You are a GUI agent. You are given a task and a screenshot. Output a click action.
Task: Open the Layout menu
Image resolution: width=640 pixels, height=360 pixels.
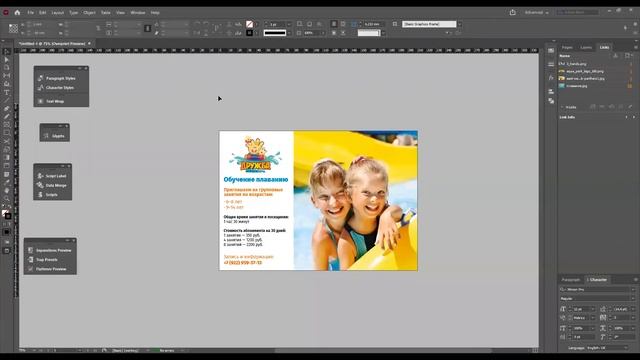(x=58, y=13)
